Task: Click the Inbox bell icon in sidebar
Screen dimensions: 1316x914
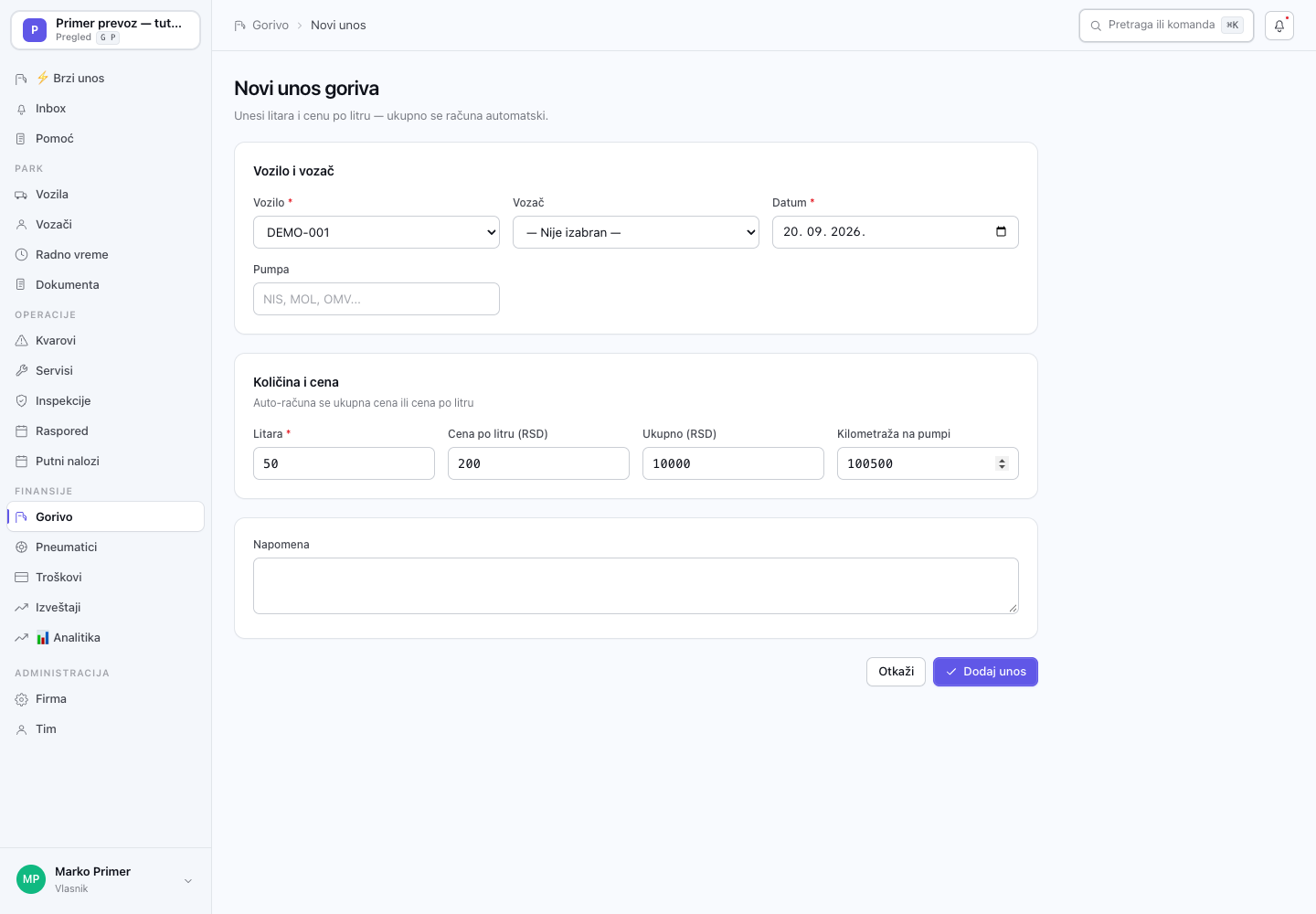Action: (x=21, y=109)
